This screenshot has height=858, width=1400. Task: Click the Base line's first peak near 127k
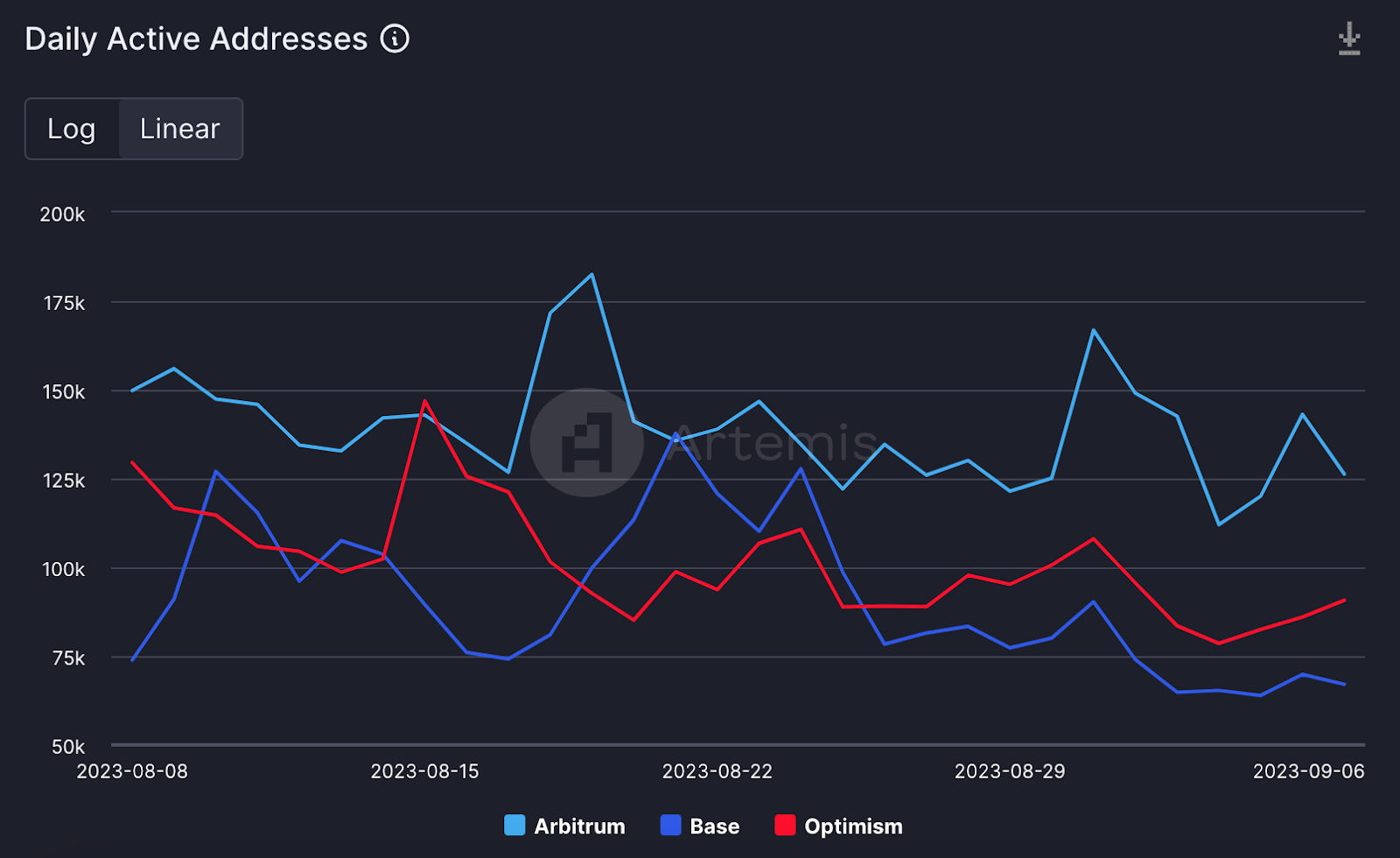point(215,471)
